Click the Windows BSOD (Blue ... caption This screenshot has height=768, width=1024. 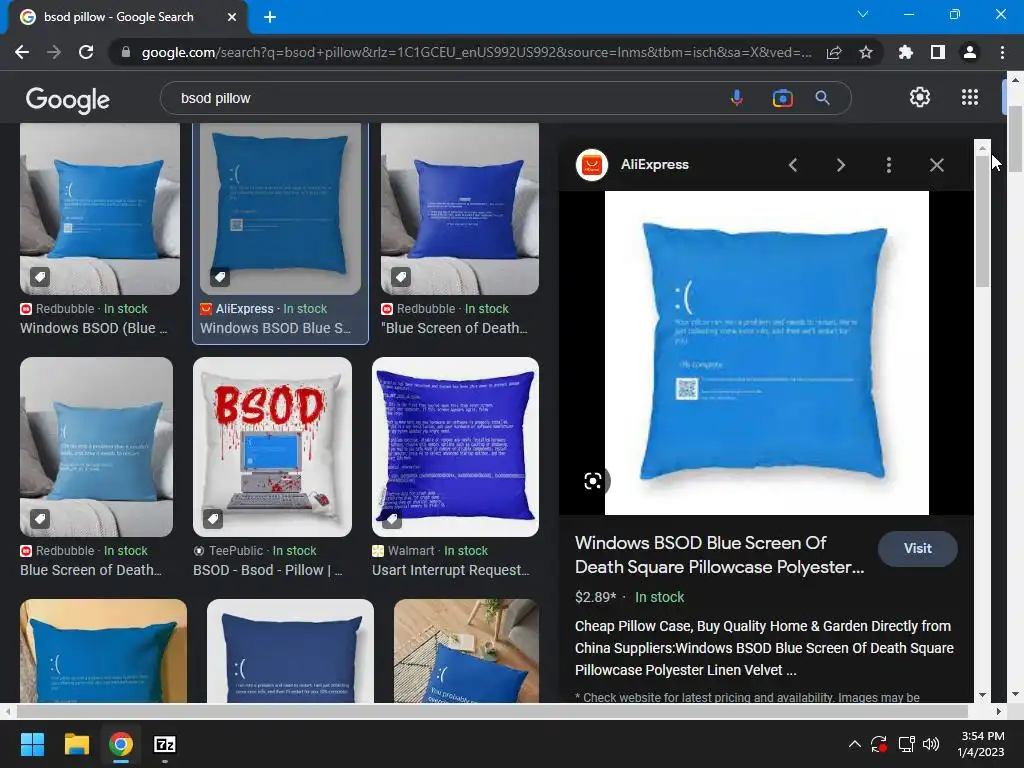click(94, 328)
